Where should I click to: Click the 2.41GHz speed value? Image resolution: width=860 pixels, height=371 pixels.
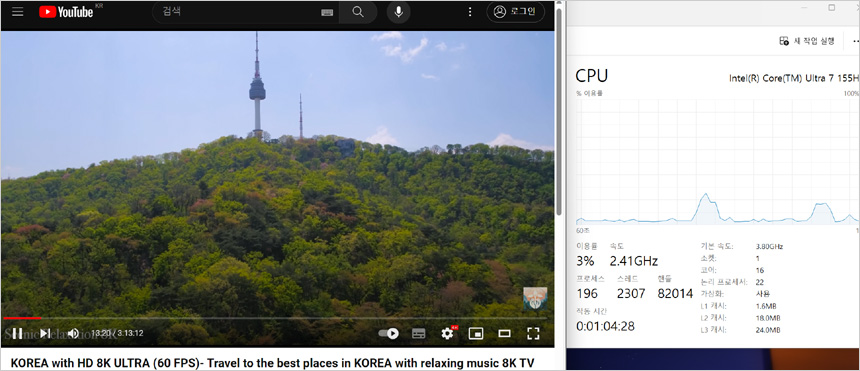pyautogui.click(x=633, y=261)
